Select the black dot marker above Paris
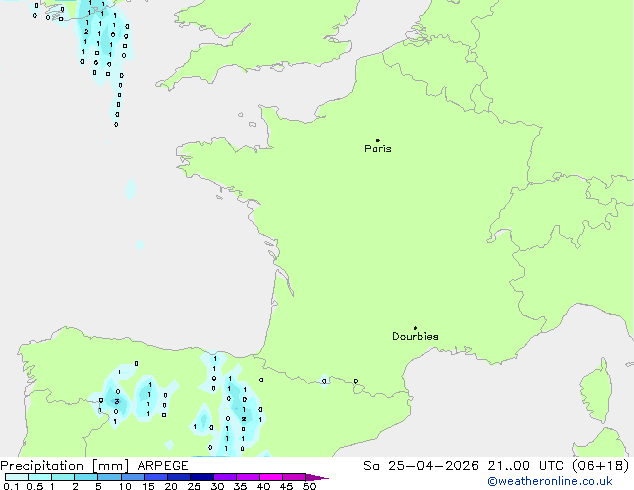The image size is (634, 490). point(378,140)
